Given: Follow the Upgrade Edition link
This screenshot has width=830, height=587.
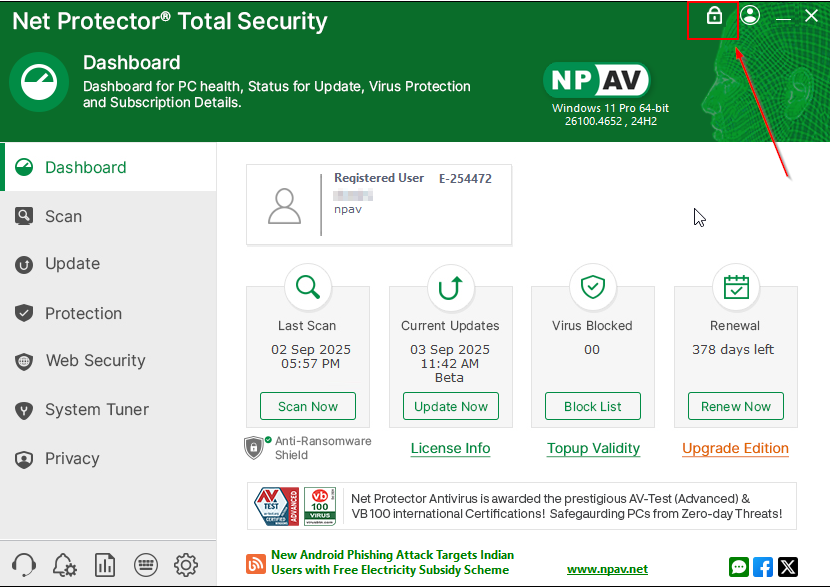Looking at the screenshot, I should tap(735, 448).
